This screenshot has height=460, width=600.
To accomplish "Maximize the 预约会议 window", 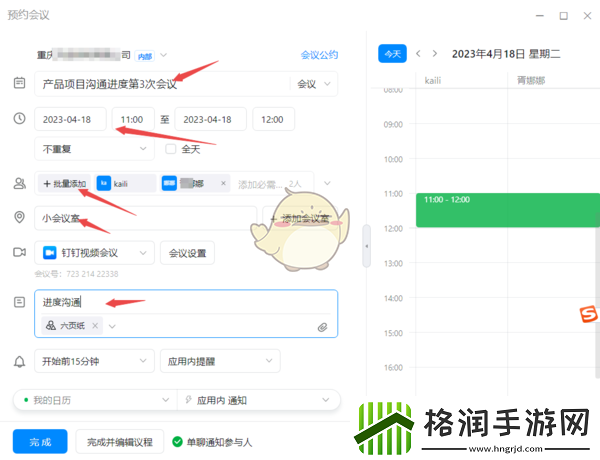I will [563, 16].
